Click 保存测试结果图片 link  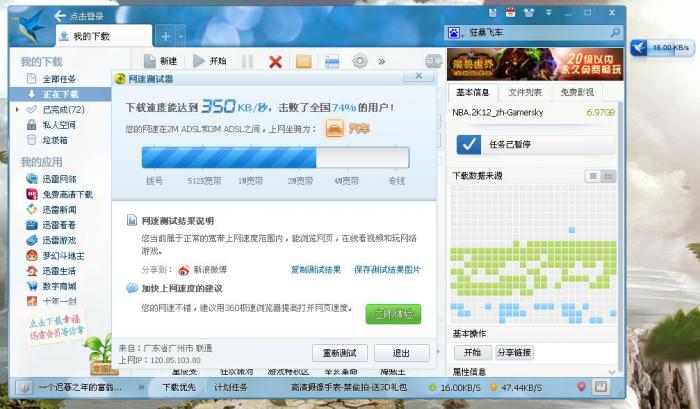click(387, 270)
